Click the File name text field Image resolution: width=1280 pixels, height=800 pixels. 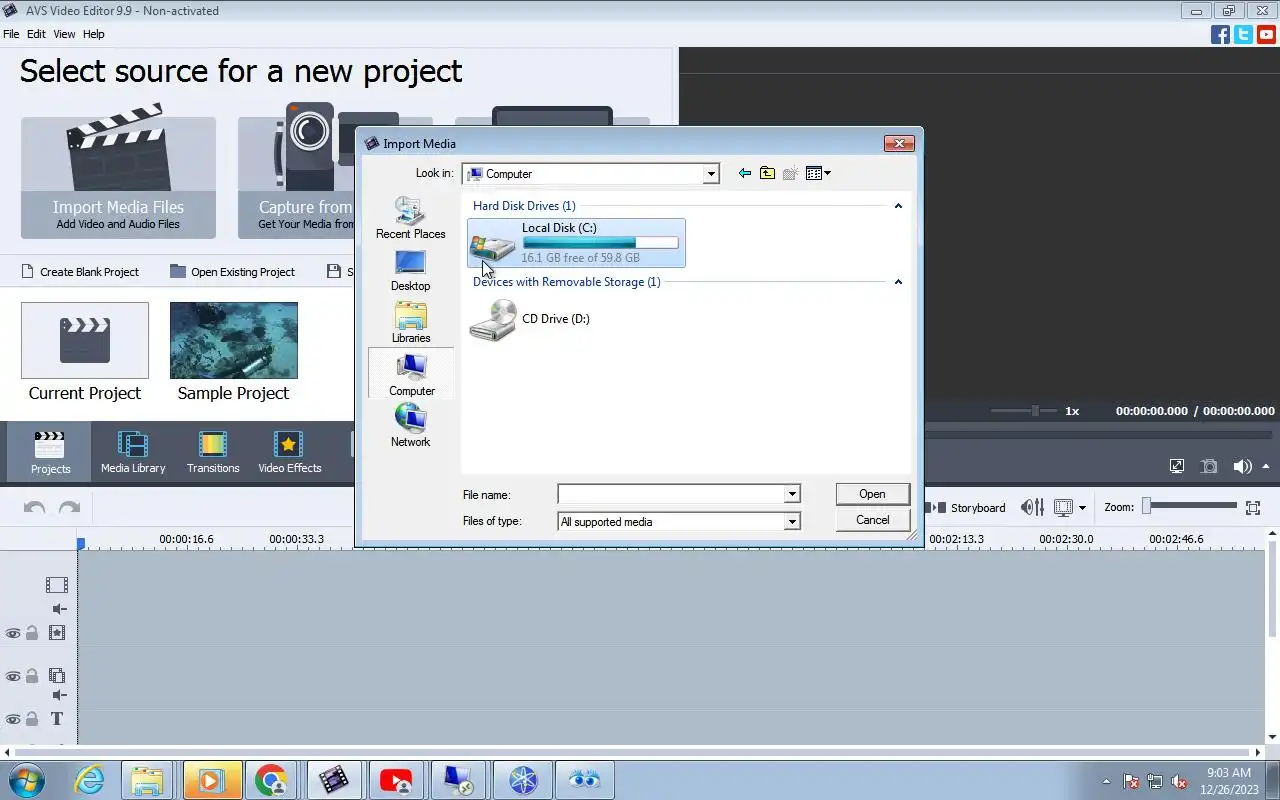tap(671, 494)
